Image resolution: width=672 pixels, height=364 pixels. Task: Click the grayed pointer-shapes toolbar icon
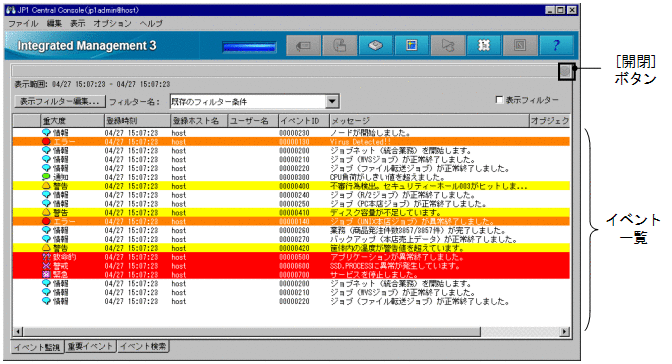coord(447,45)
